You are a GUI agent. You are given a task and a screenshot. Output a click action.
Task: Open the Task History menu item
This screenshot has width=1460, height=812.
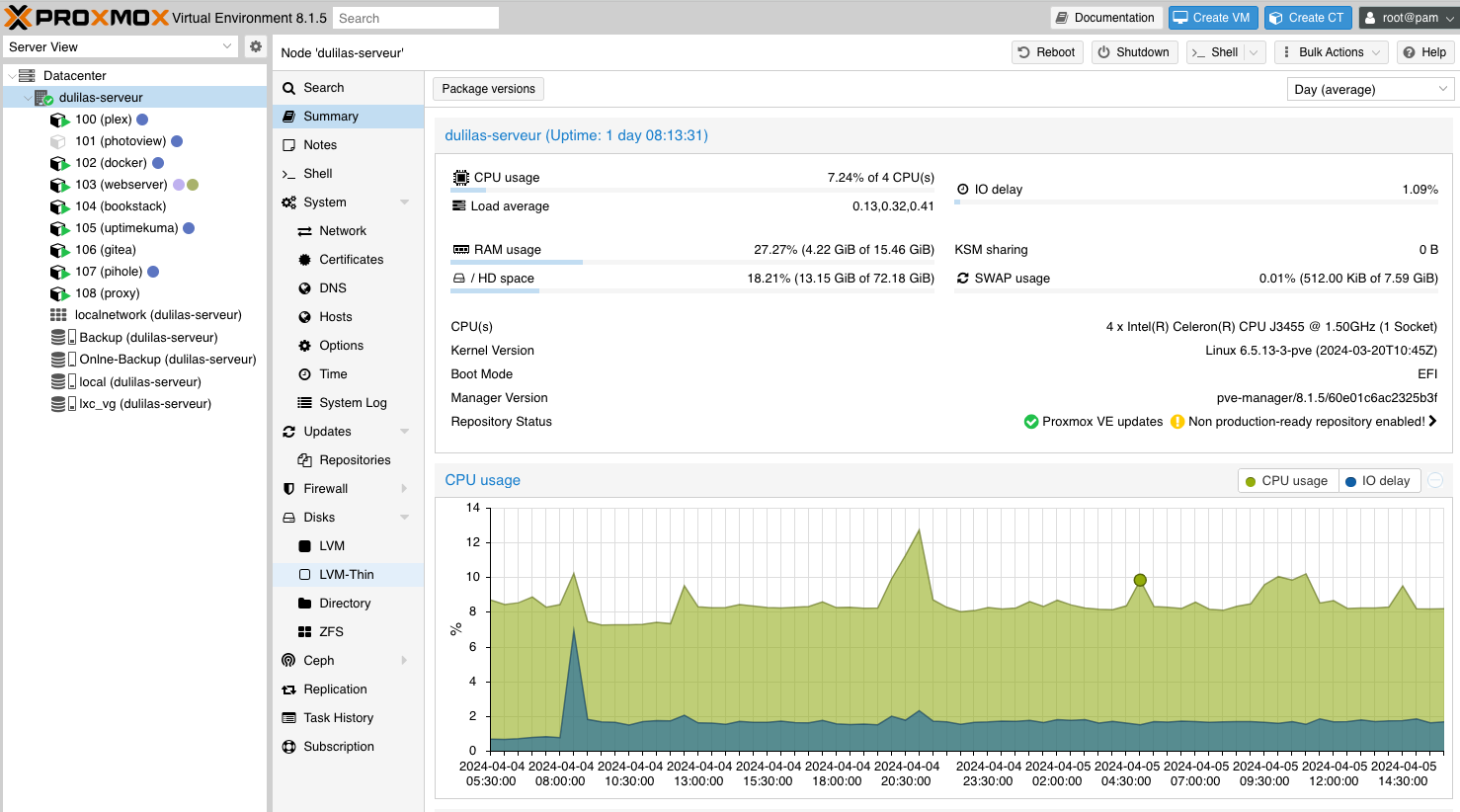click(349, 718)
